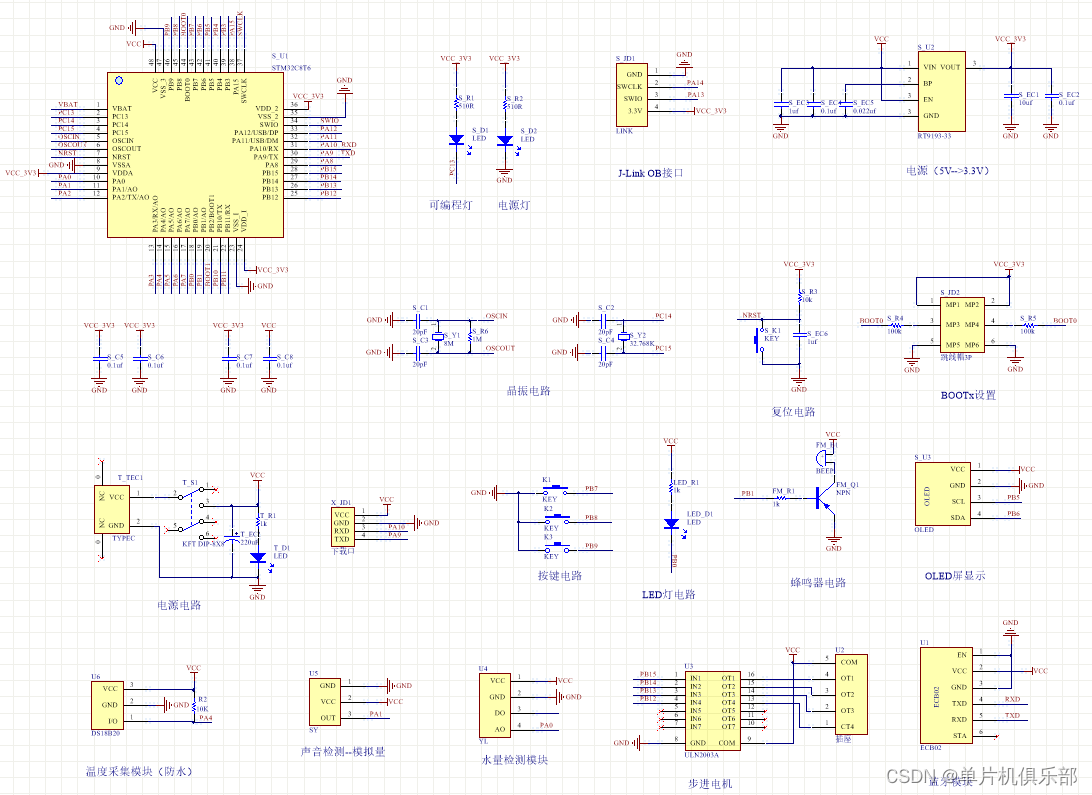Image resolution: width=1092 pixels, height=795 pixels.
Task: Click the 'LED灯电路' caption
Action: (669, 594)
